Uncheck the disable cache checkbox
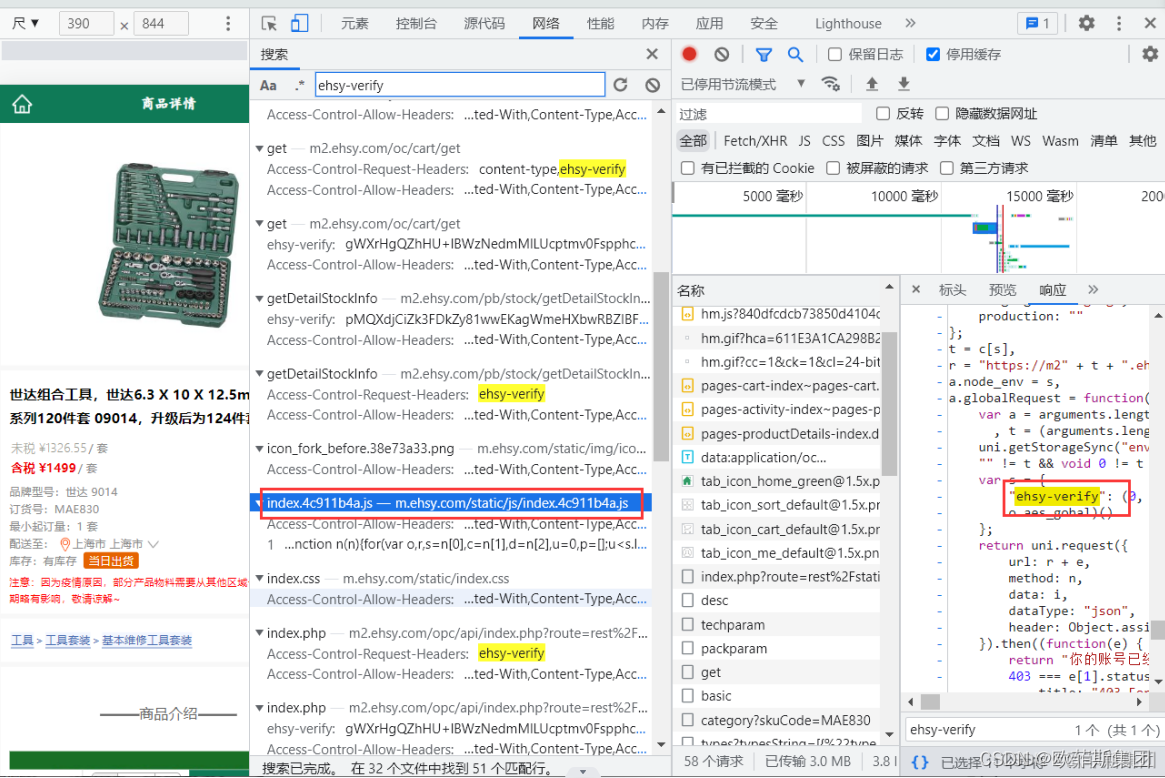Screen dimensions: 1165x778 click(932, 54)
